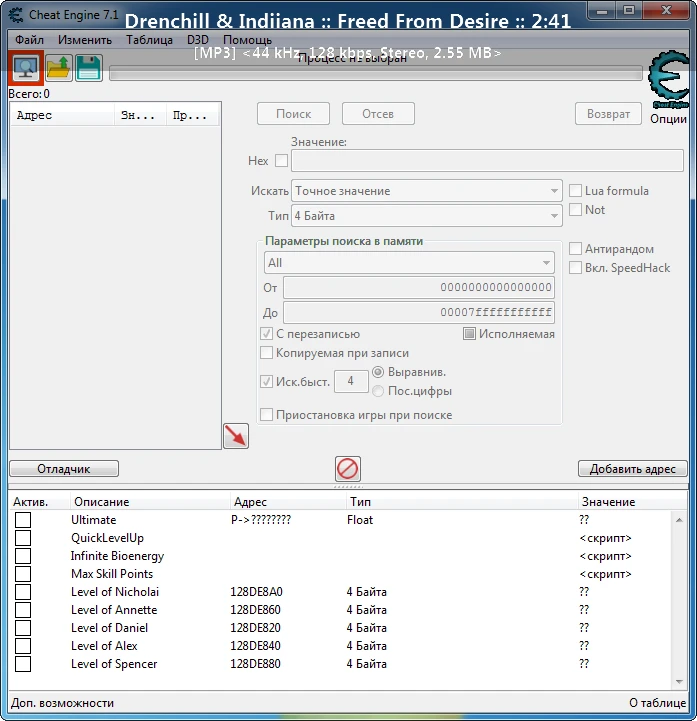Clear the address list with red circle icon
Screen dimensions: 697x721
point(348,469)
